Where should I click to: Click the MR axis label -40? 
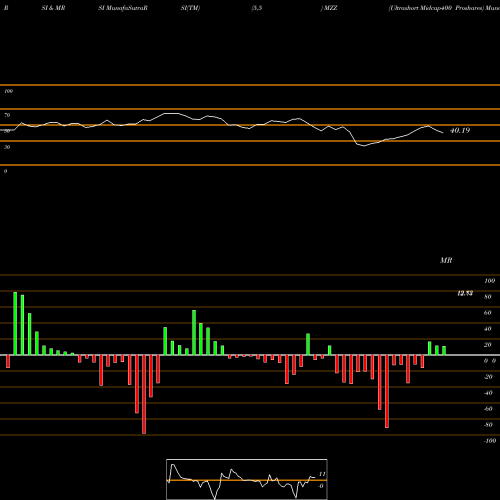488,393
